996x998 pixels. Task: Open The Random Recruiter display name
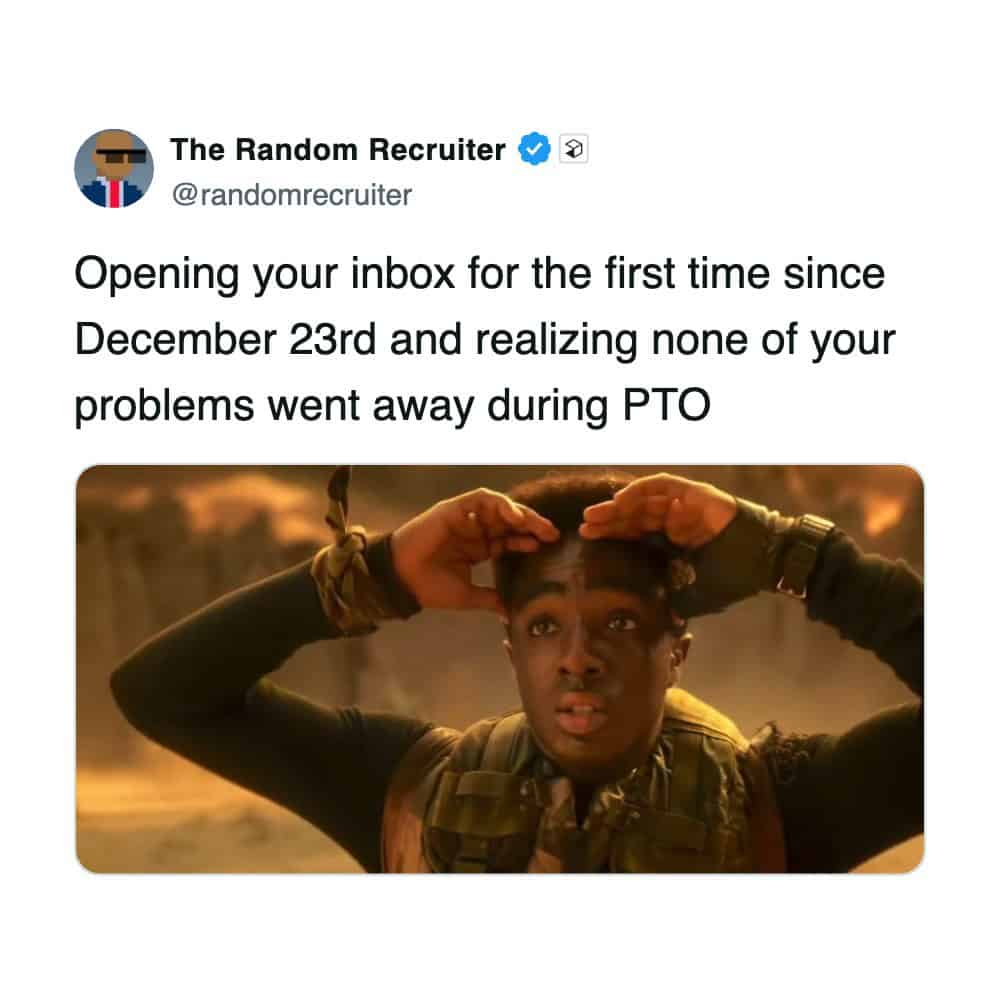click(x=338, y=150)
